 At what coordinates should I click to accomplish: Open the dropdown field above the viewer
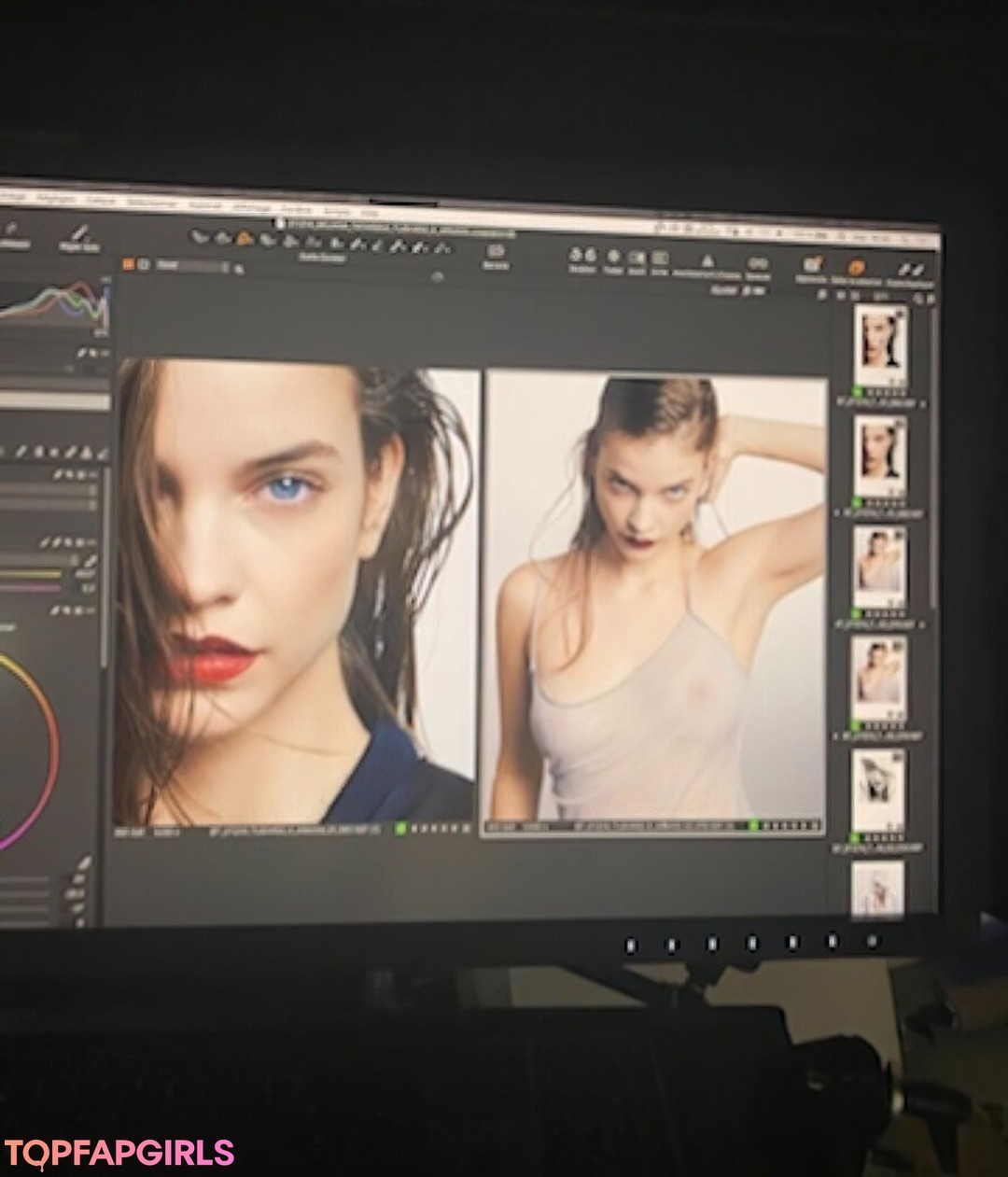coord(191,266)
